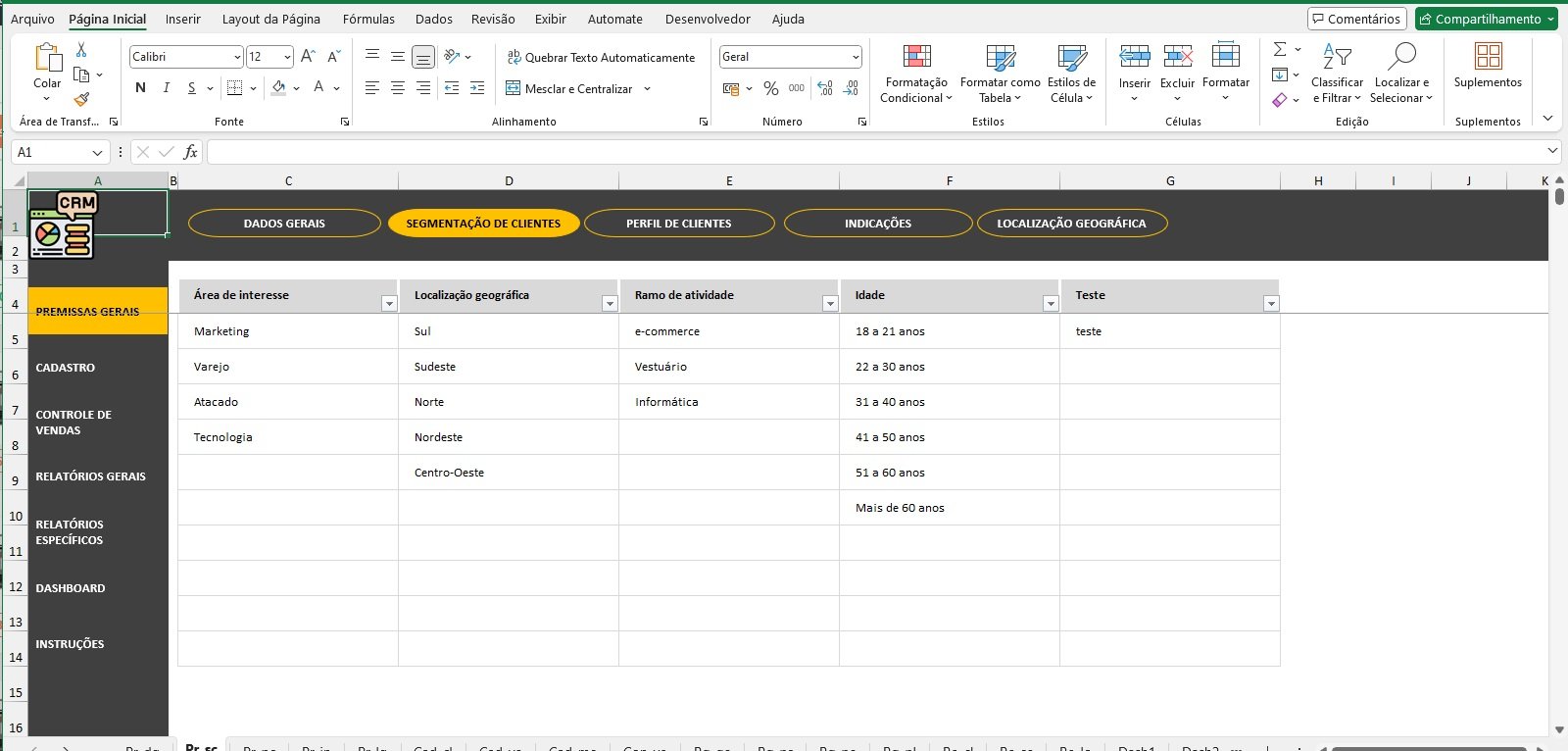Click the PERFIL DE CLIENTES button
1568x751 pixels.
tap(678, 224)
